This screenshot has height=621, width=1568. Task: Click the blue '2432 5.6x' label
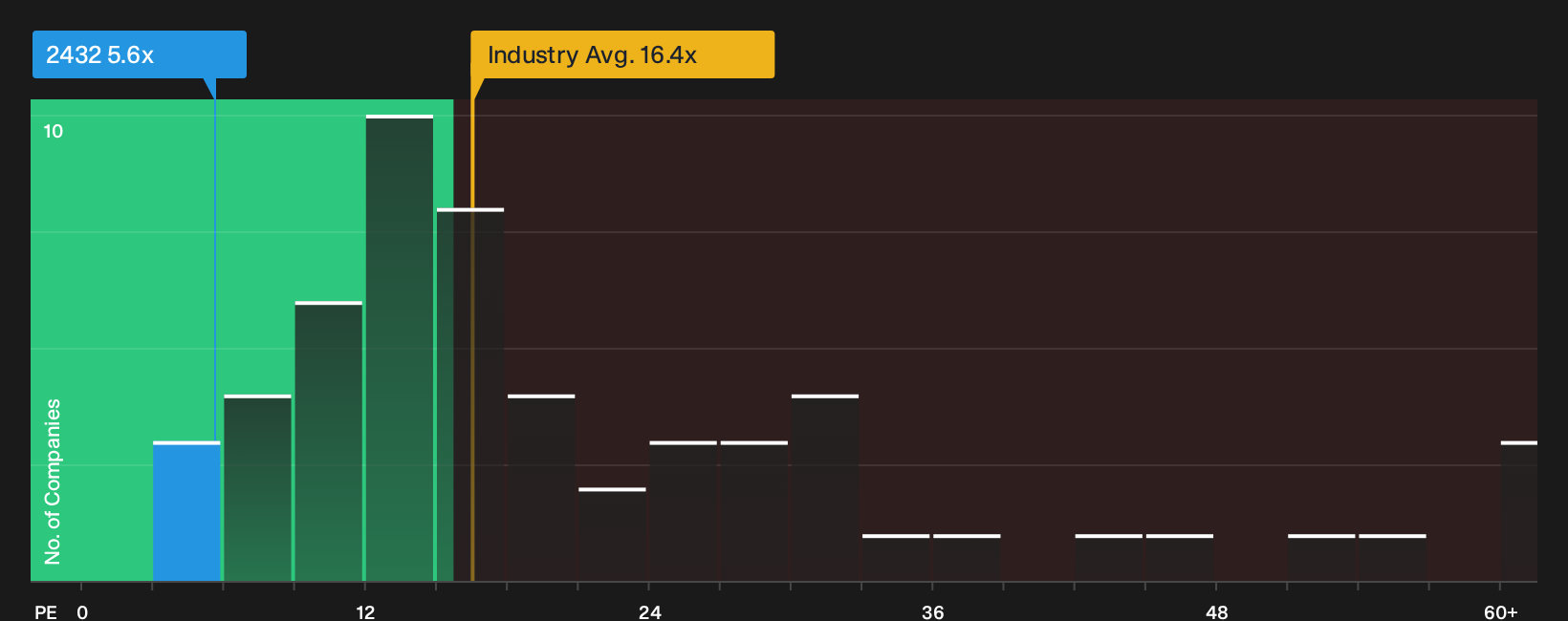140,54
